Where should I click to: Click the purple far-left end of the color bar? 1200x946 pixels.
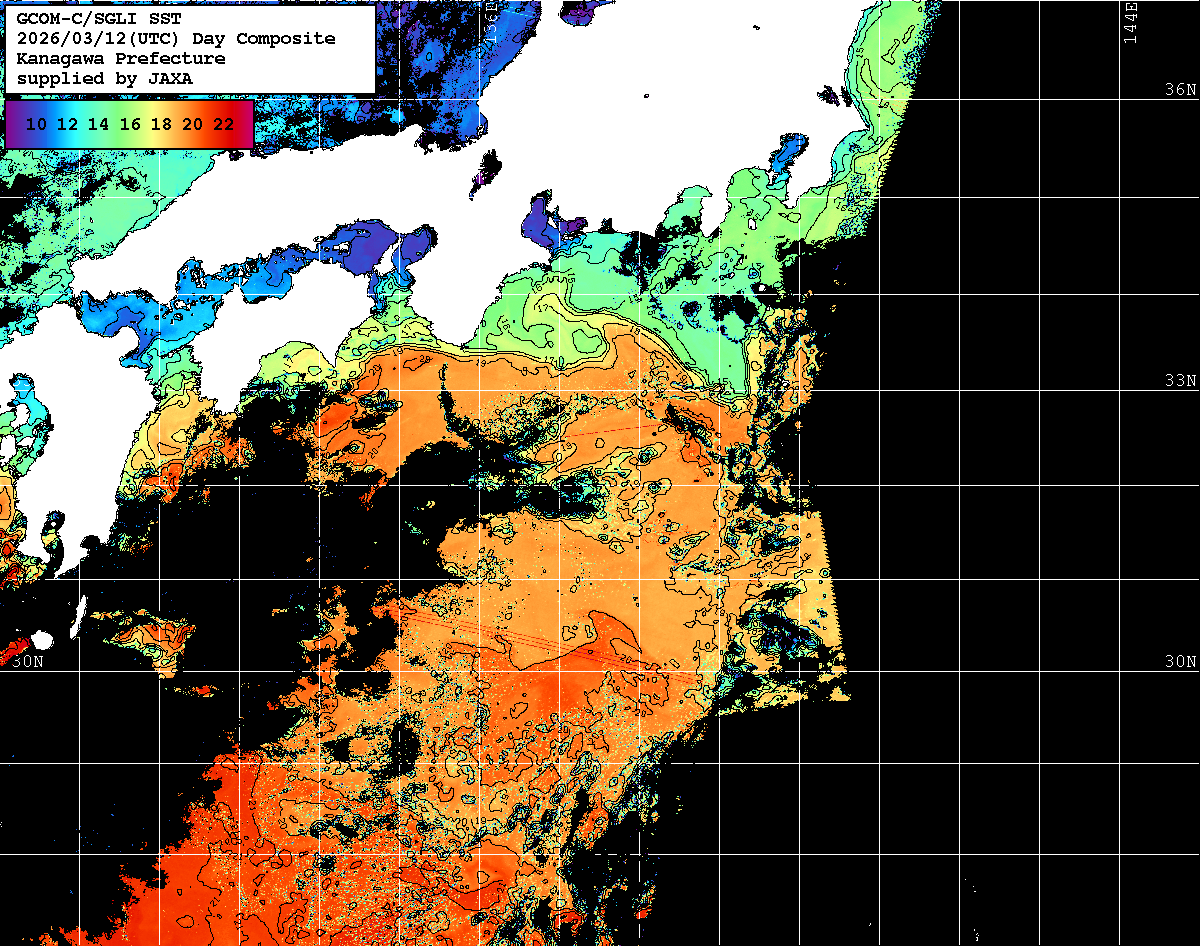coord(10,124)
